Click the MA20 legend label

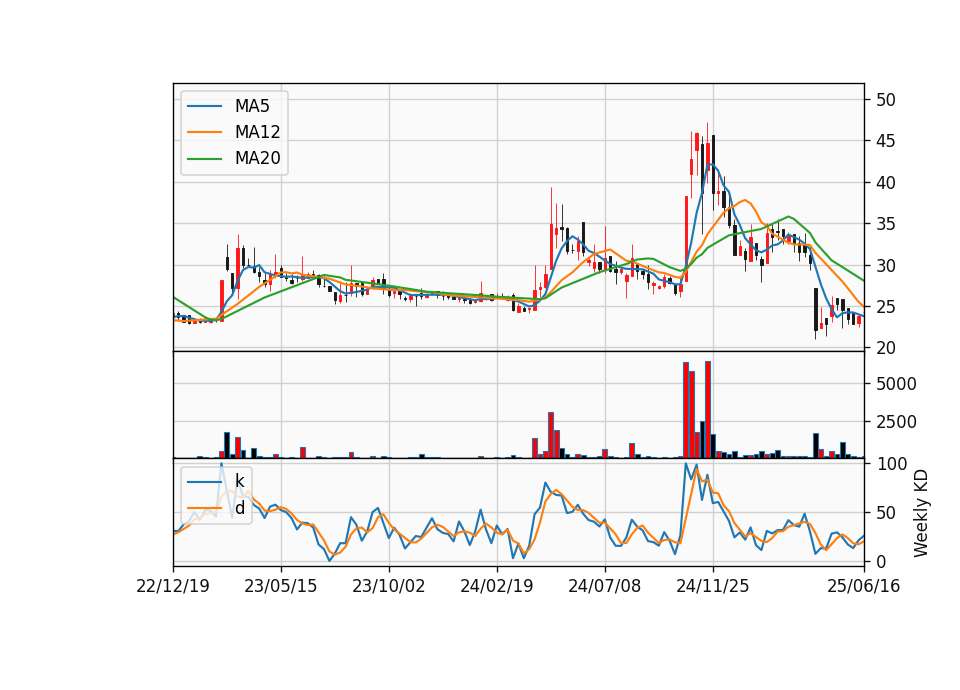click(257, 158)
